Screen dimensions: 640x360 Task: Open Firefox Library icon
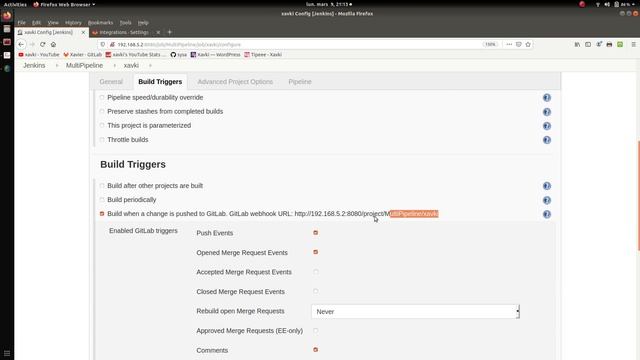coord(577,44)
